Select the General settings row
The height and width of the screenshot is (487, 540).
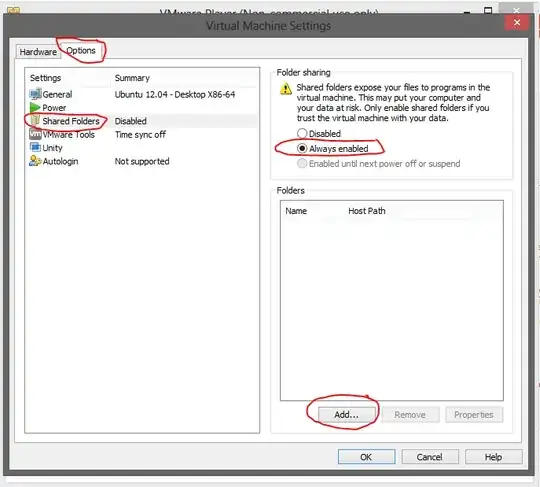142,94
